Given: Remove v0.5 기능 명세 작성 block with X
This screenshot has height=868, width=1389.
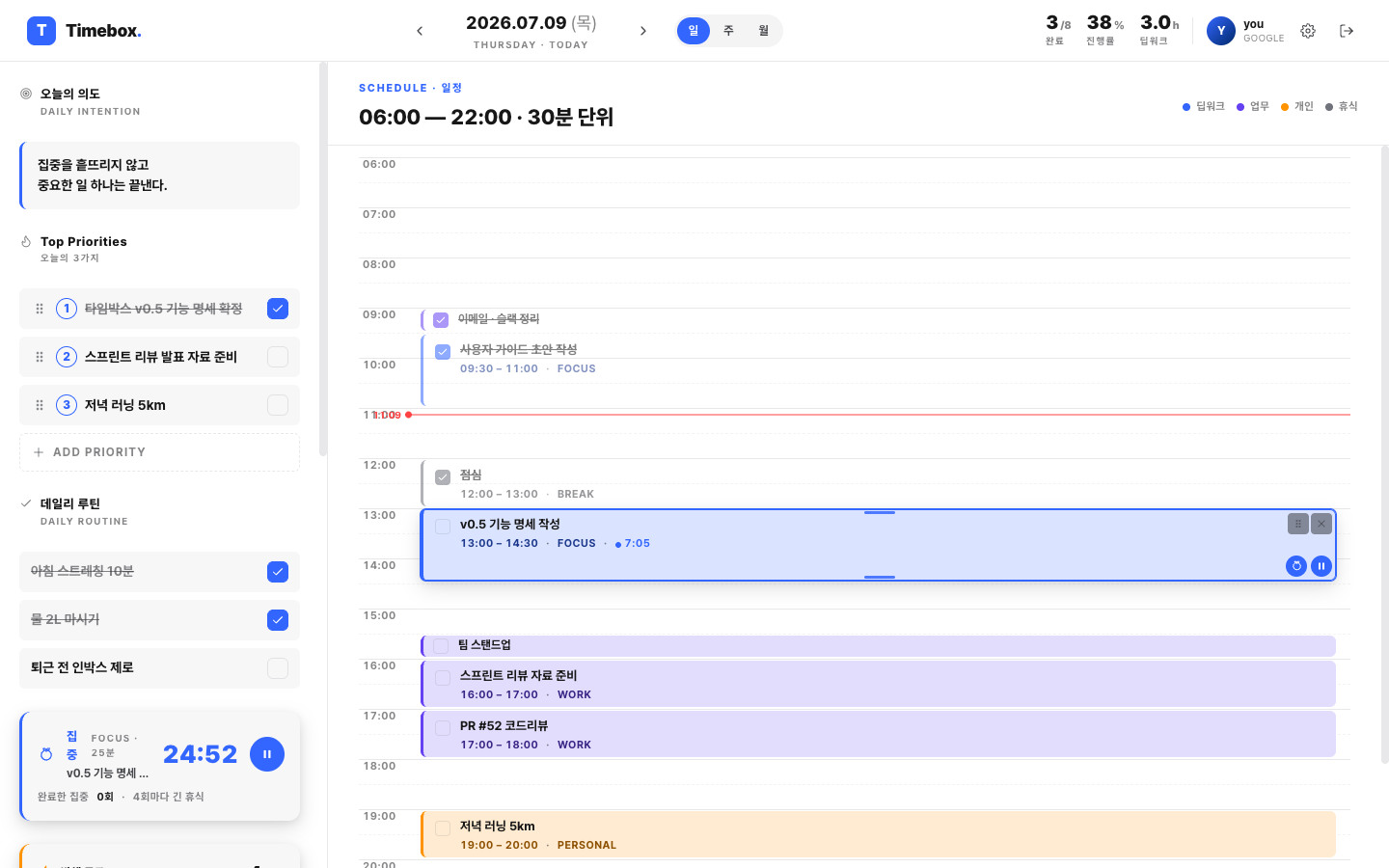Looking at the screenshot, I should pos(1321,524).
